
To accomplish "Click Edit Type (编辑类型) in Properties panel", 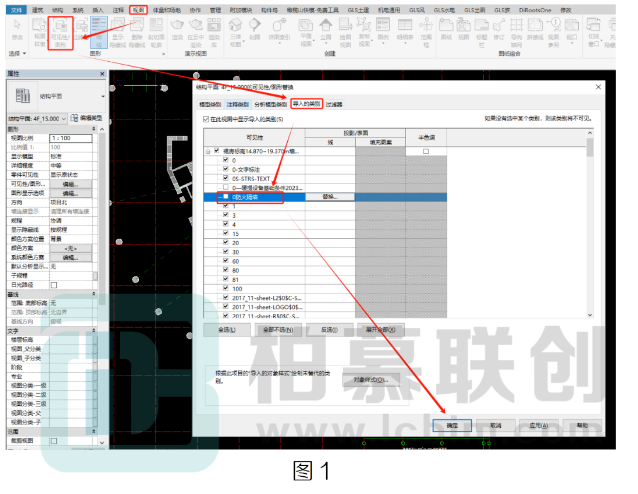I will 86,118.
